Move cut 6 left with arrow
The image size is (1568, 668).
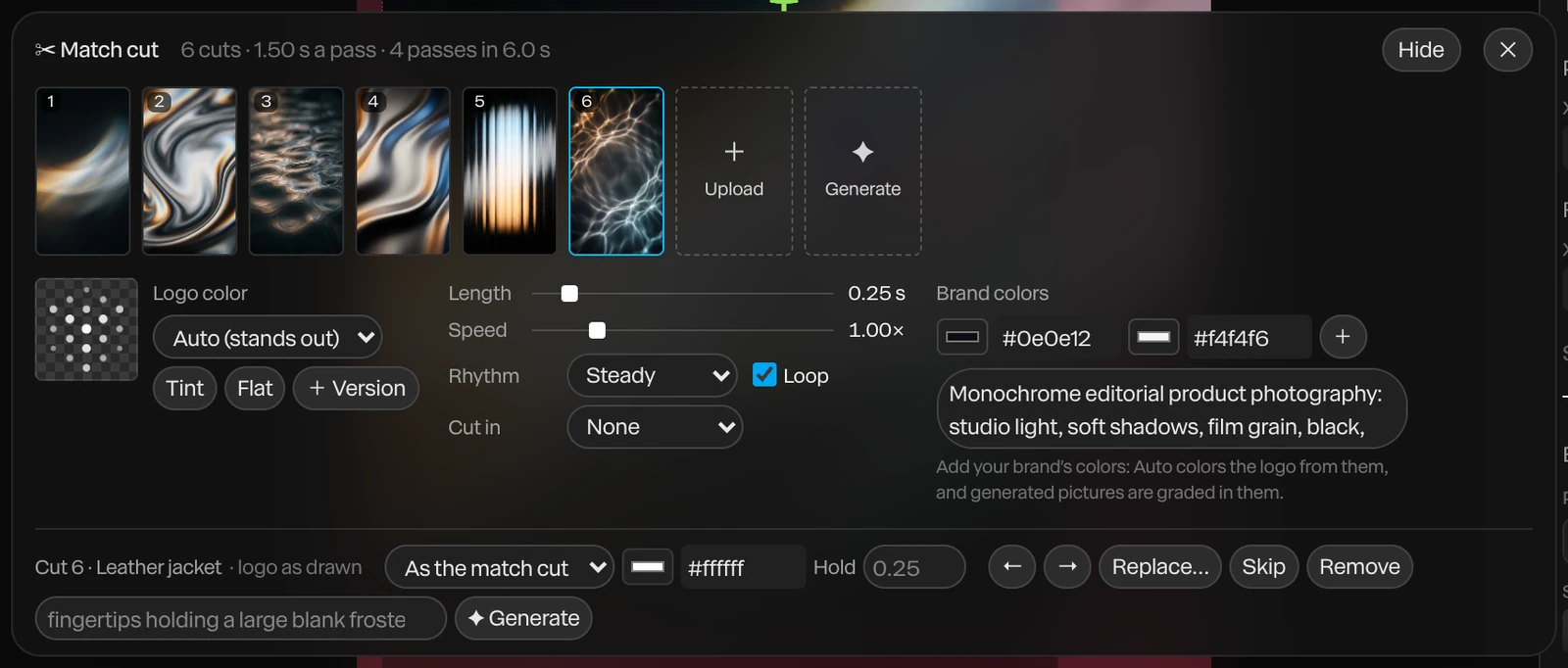1012,567
